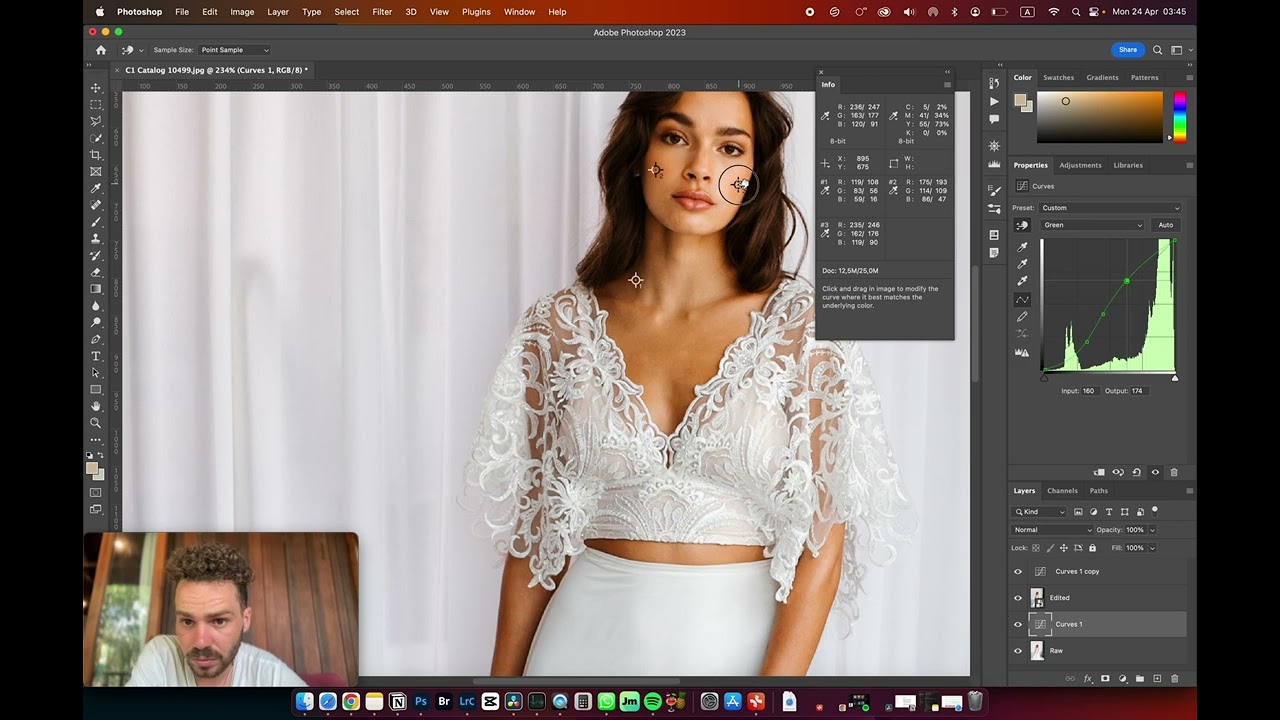Pick a hue on the color spectrum bar
The width and height of the screenshot is (1280, 720).
point(1180,117)
